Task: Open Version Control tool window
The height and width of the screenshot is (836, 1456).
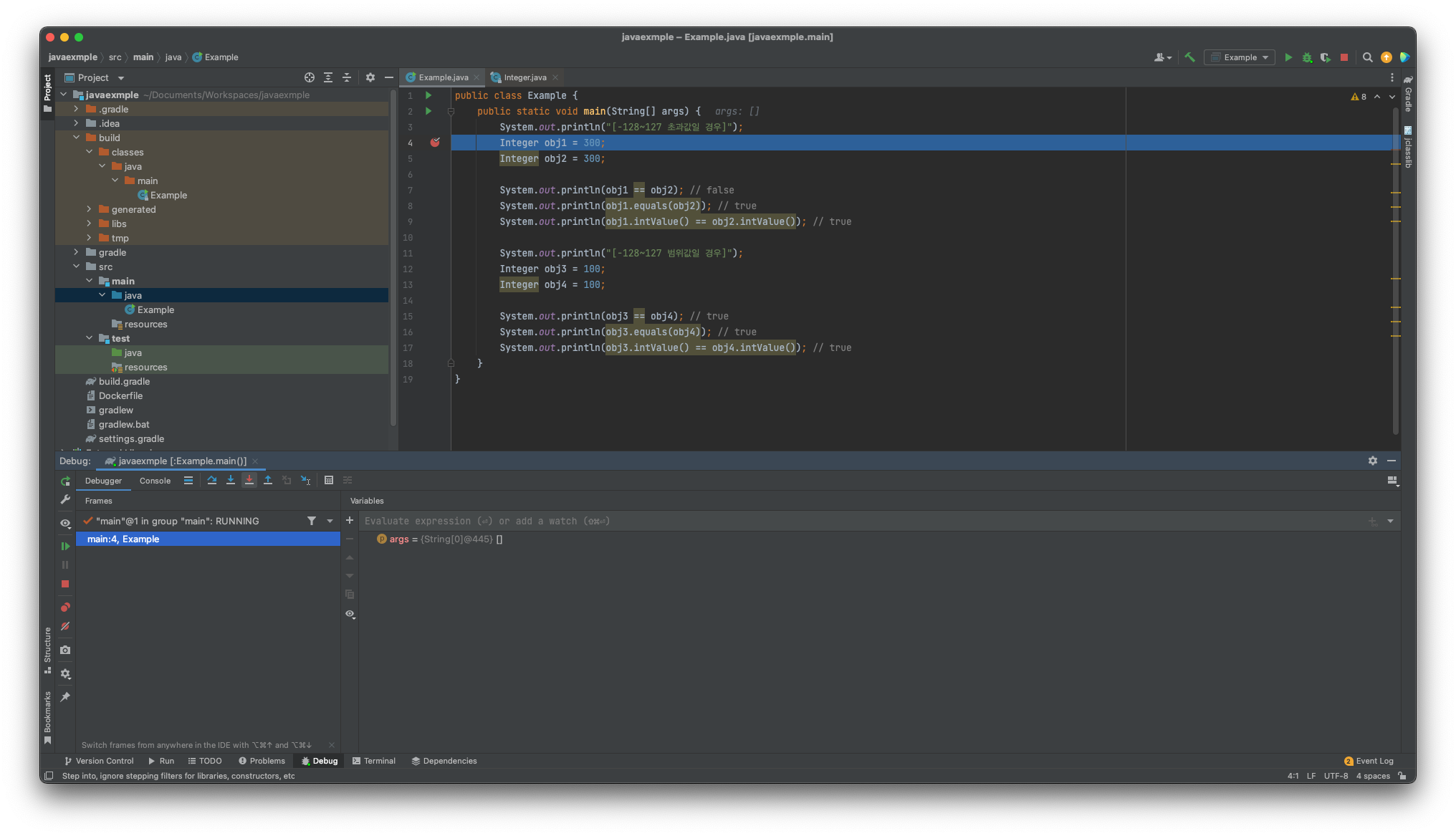Action: tap(98, 761)
